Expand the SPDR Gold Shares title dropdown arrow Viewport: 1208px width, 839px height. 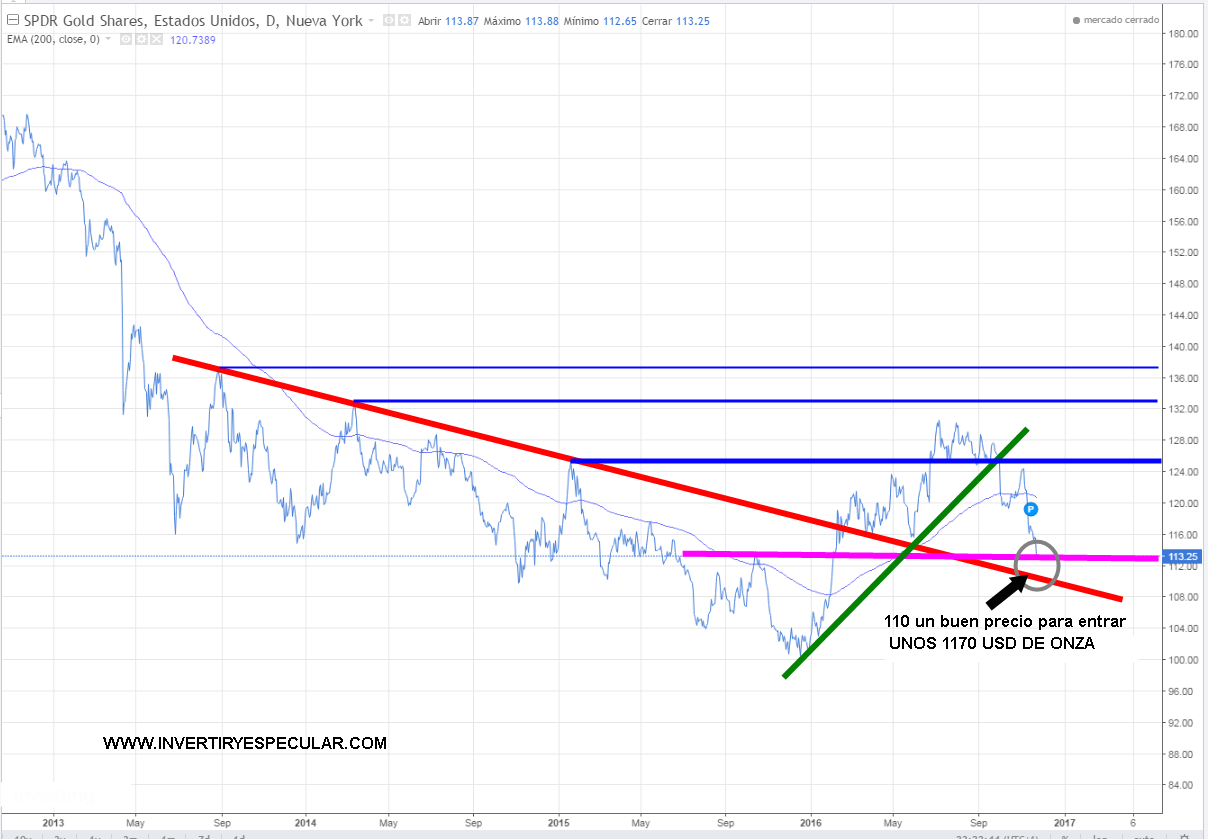click(x=372, y=20)
